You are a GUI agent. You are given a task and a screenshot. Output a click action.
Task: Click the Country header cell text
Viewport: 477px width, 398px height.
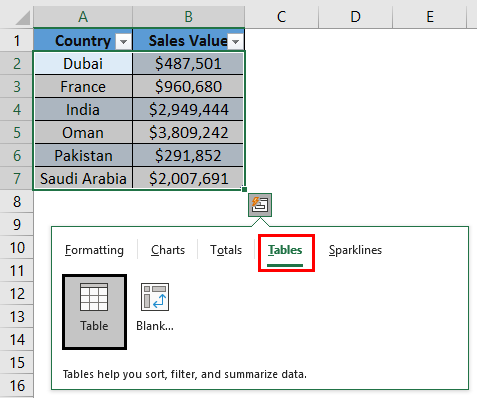83,41
